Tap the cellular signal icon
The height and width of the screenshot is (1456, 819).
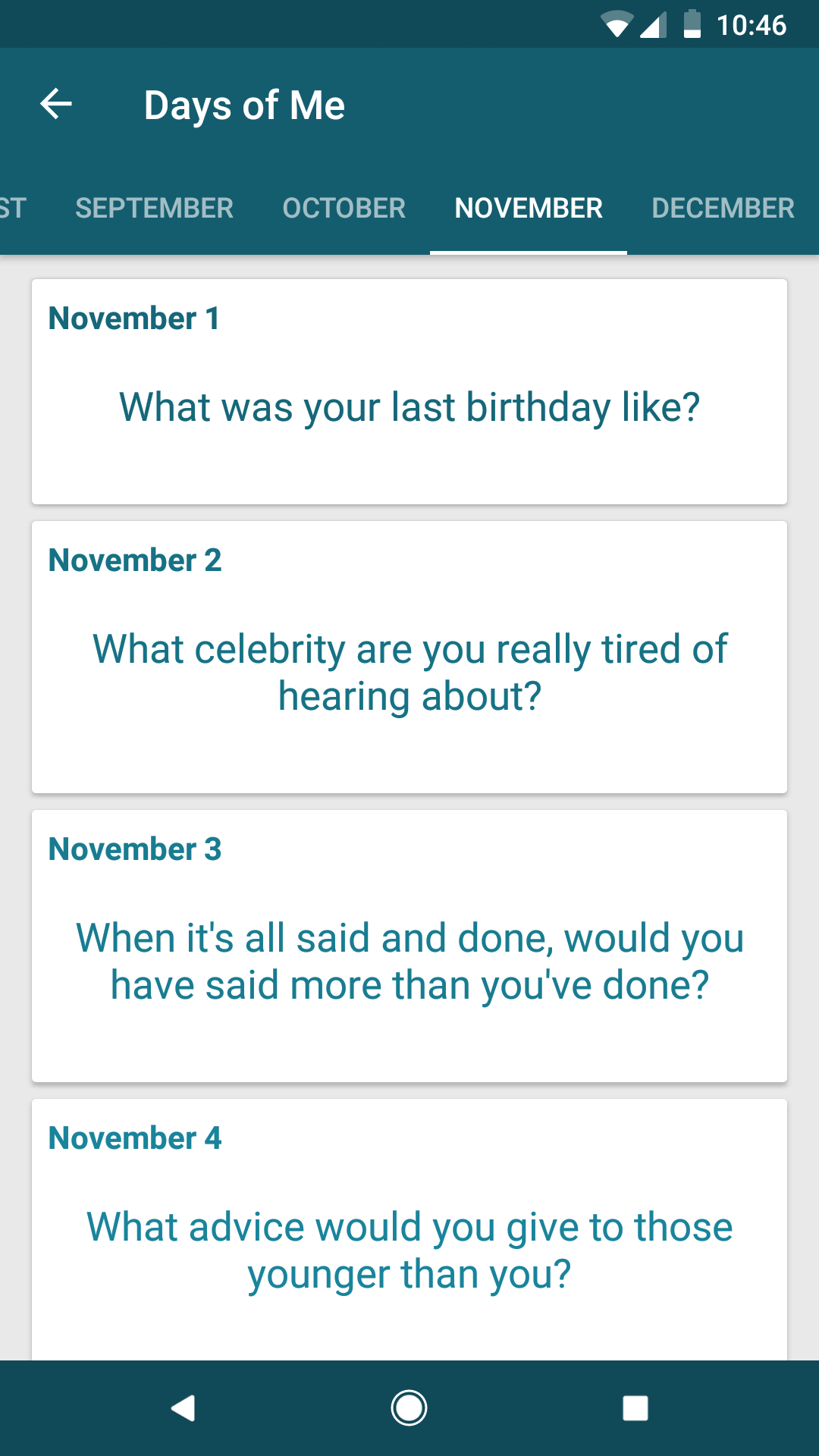tap(653, 25)
